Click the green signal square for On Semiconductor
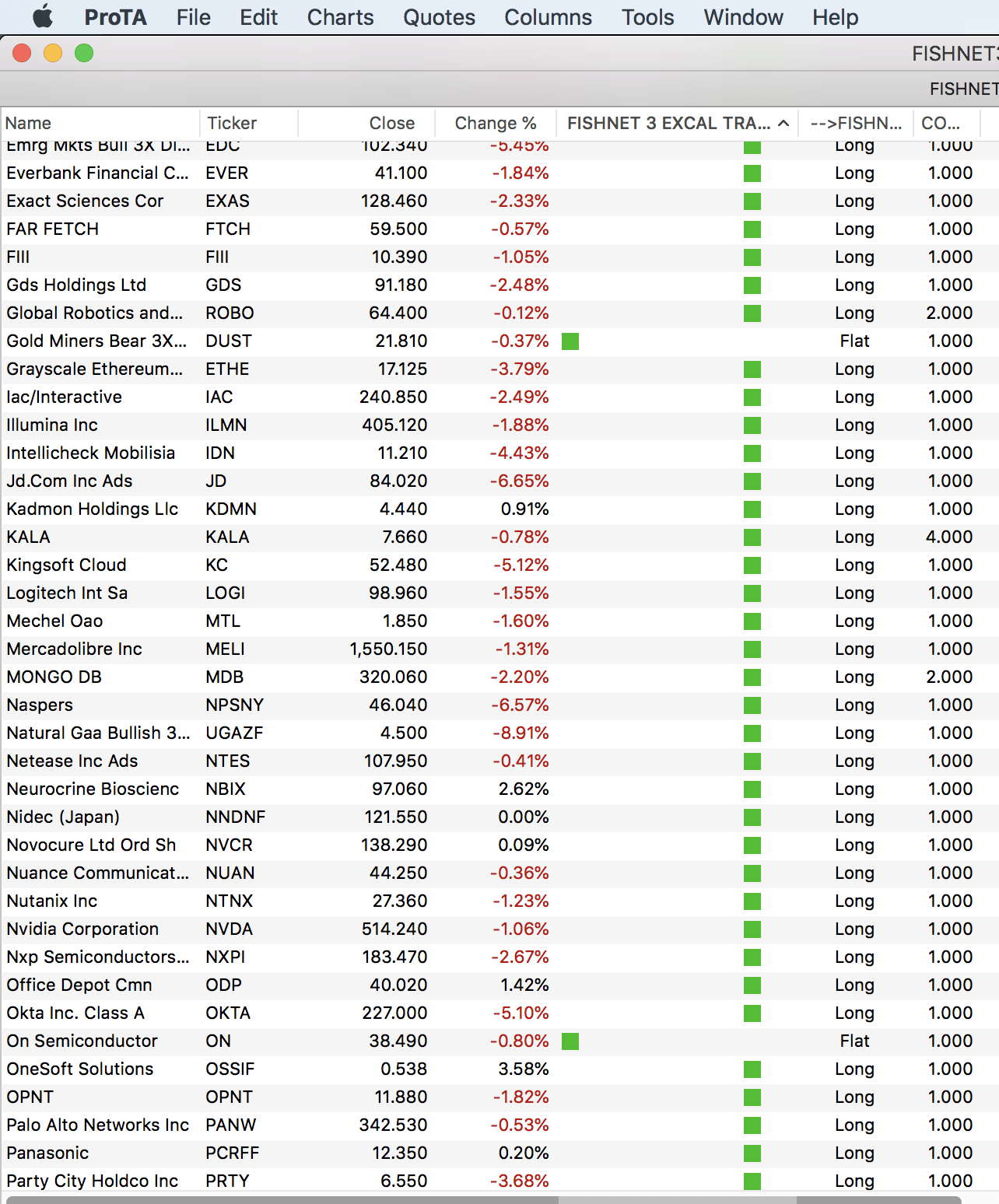 [570, 1041]
